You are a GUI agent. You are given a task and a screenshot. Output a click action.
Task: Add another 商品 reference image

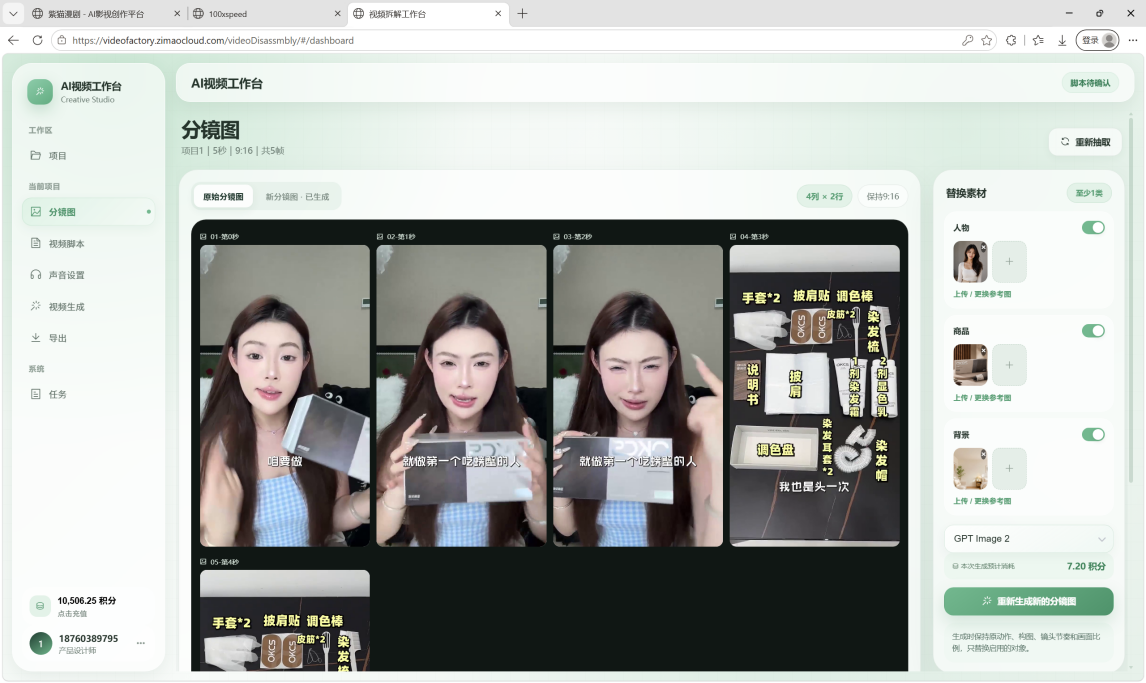1009,365
